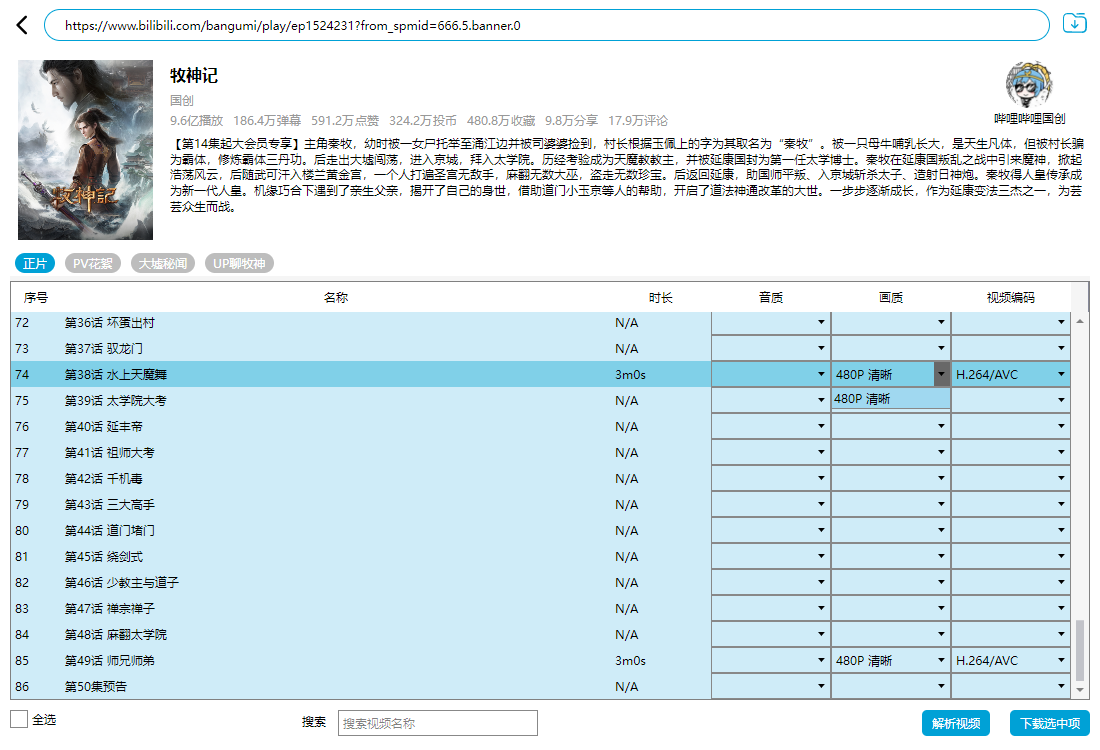
Task: Click the URL address bar
Action: click(x=546, y=25)
